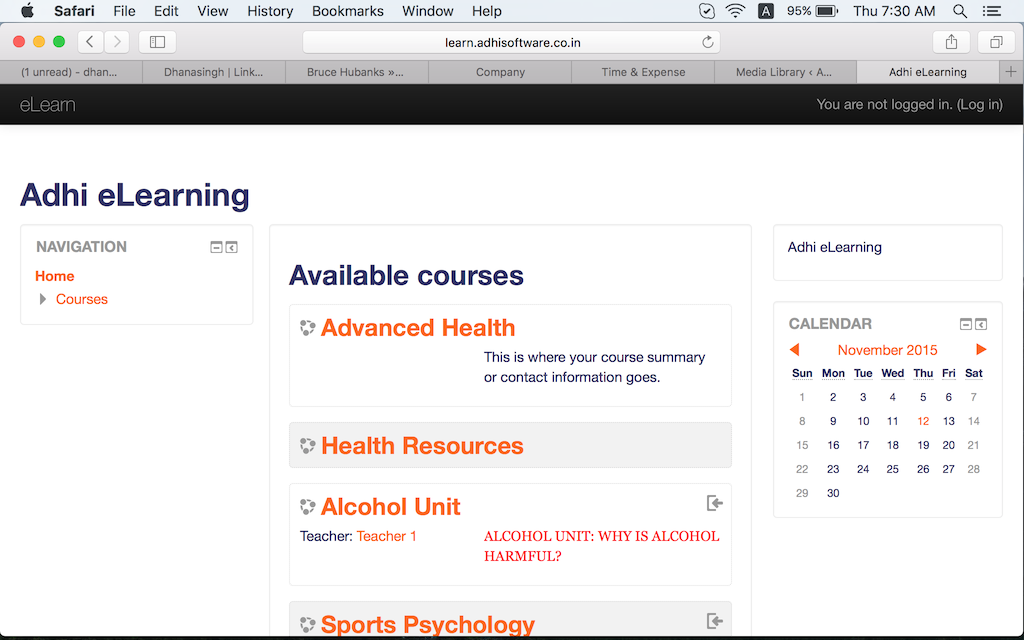
Task: Switch to the (1 unread) mail tab
Action: 69,72
